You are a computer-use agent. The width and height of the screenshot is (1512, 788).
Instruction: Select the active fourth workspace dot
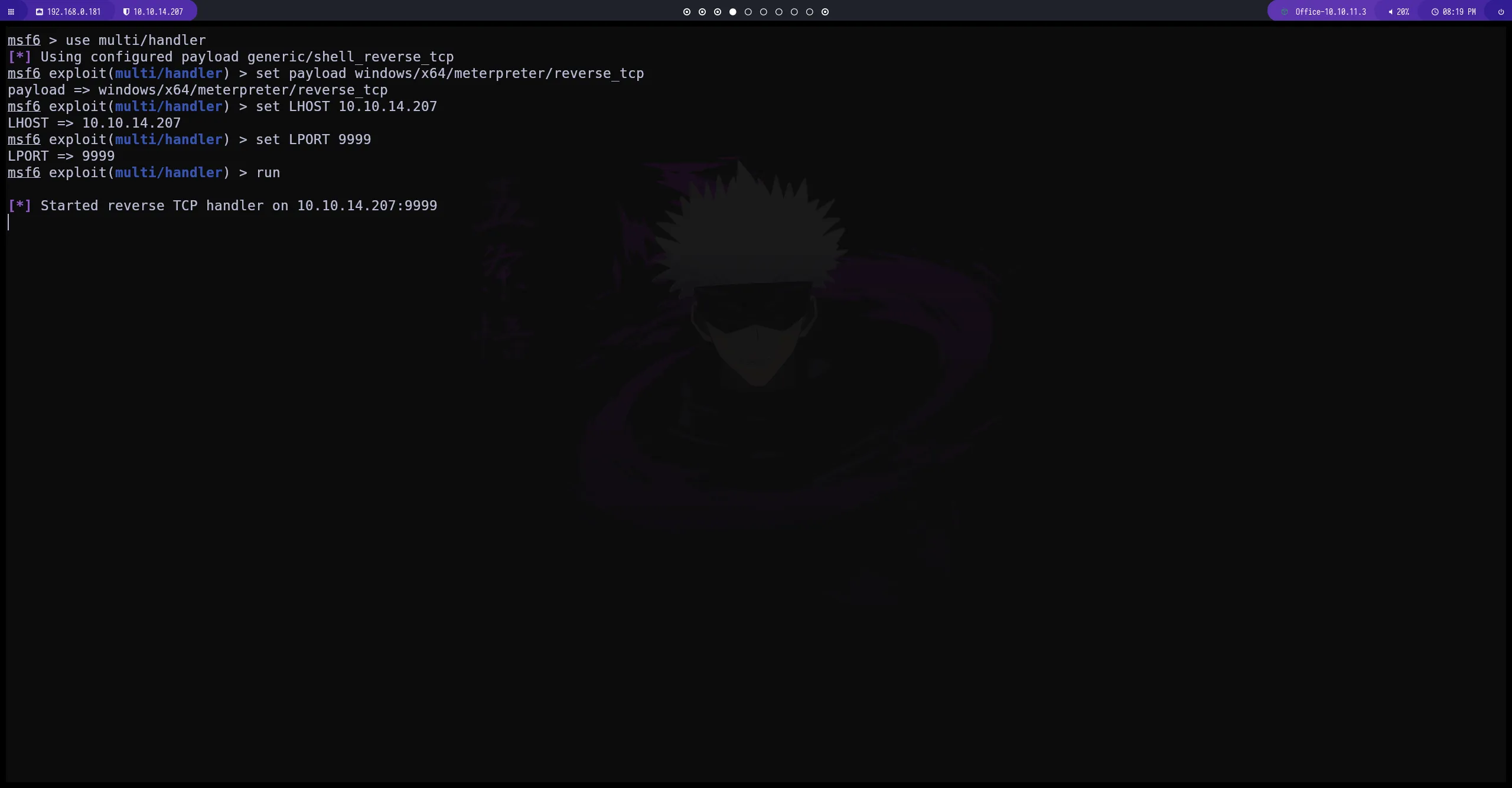(733, 12)
